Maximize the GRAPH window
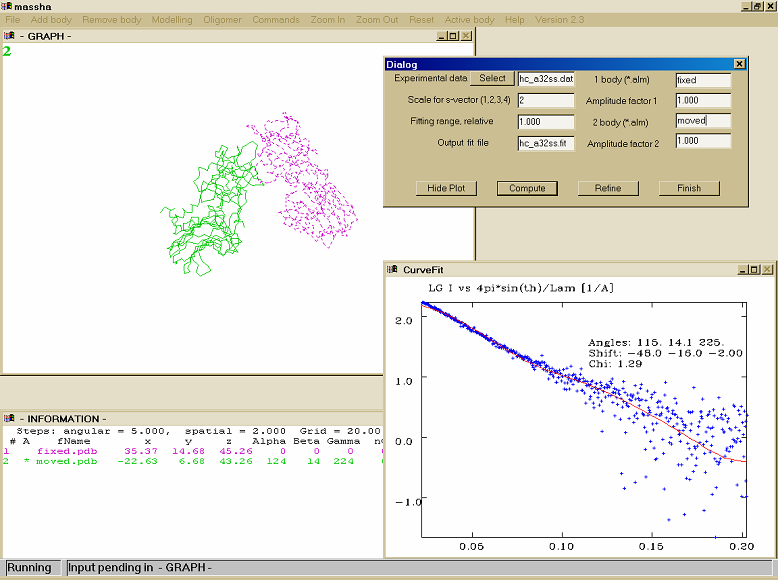This screenshot has width=778, height=580. [x=453, y=36]
